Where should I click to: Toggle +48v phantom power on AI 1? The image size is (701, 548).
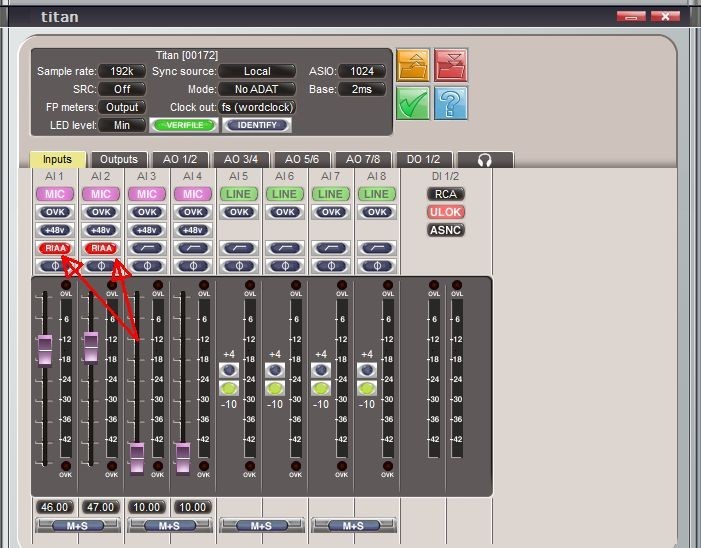pos(55,230)
